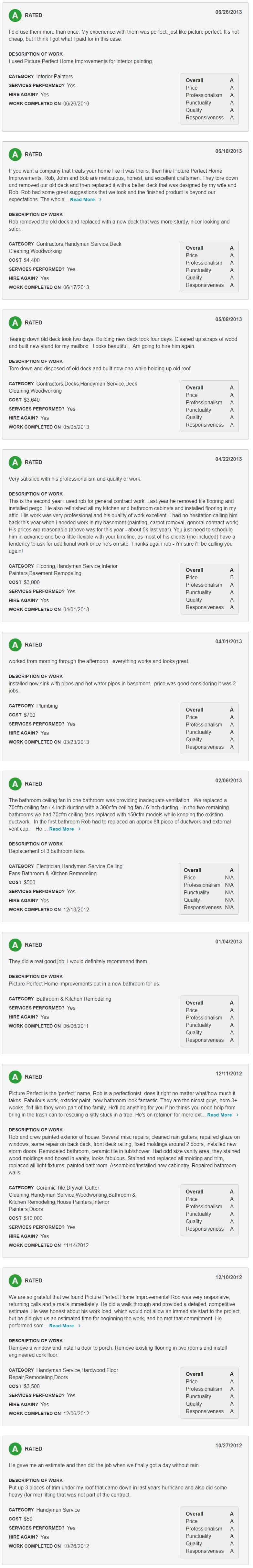Click the green A grade icon on the 06/18/2013 review
This screenshot has height=1568, width=253.
pos(15,155)
